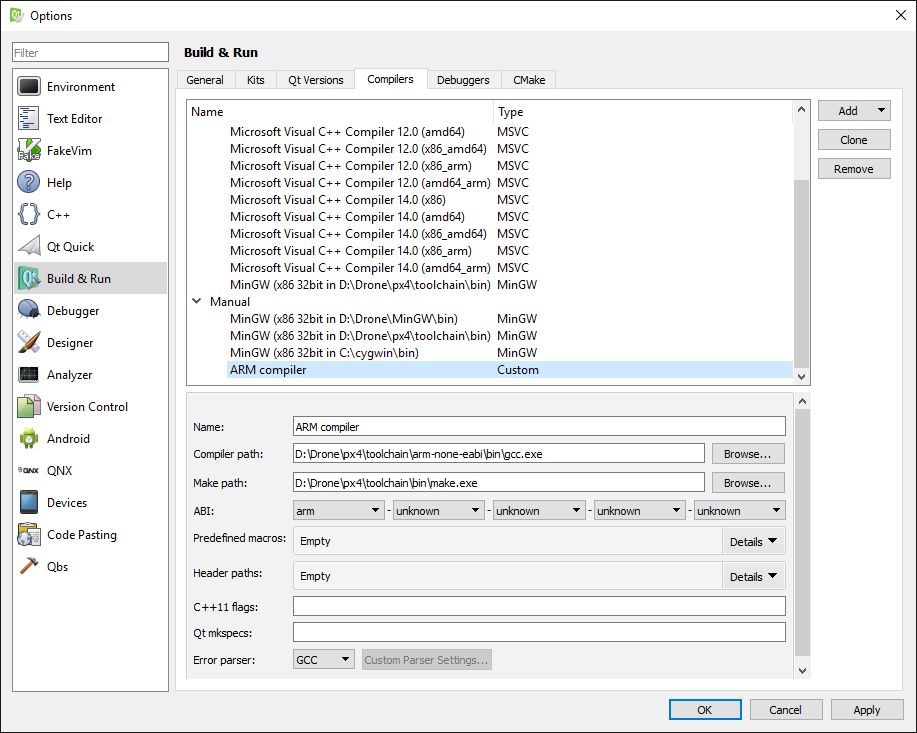Open the Add compiler dropdown button

coord(854,111)
